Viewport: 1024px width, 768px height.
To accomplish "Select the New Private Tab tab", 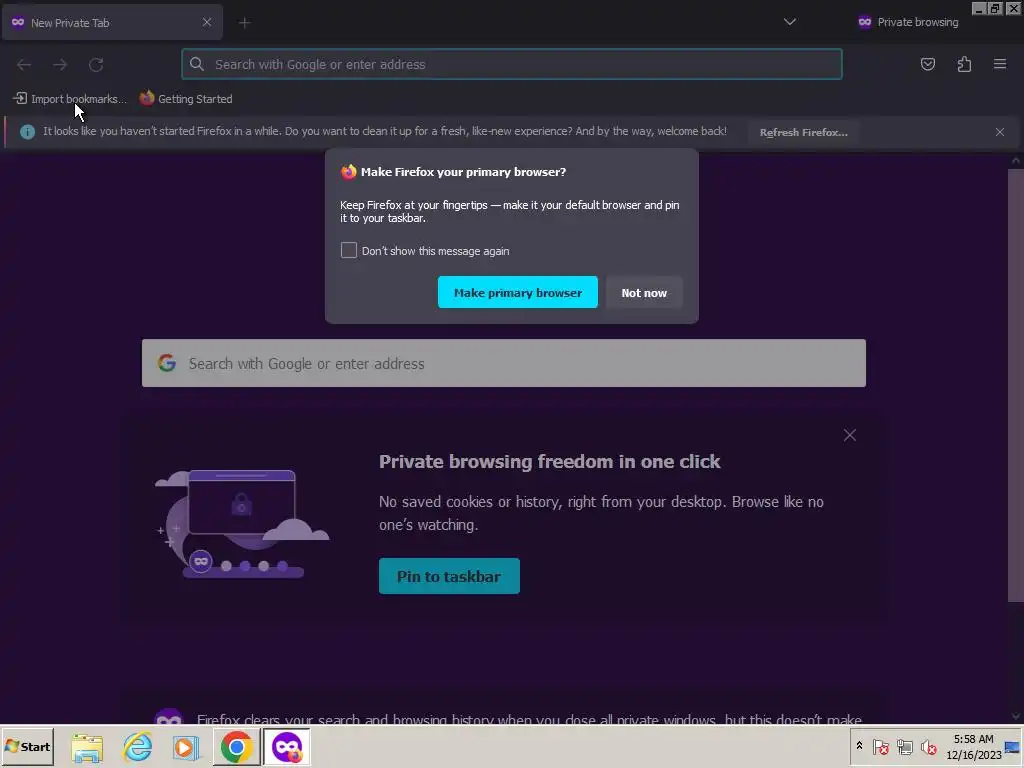I will (112, 23).
